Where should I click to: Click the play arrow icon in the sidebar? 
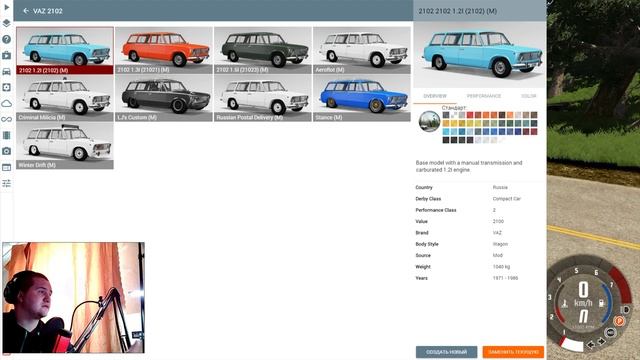pos(7,7)
